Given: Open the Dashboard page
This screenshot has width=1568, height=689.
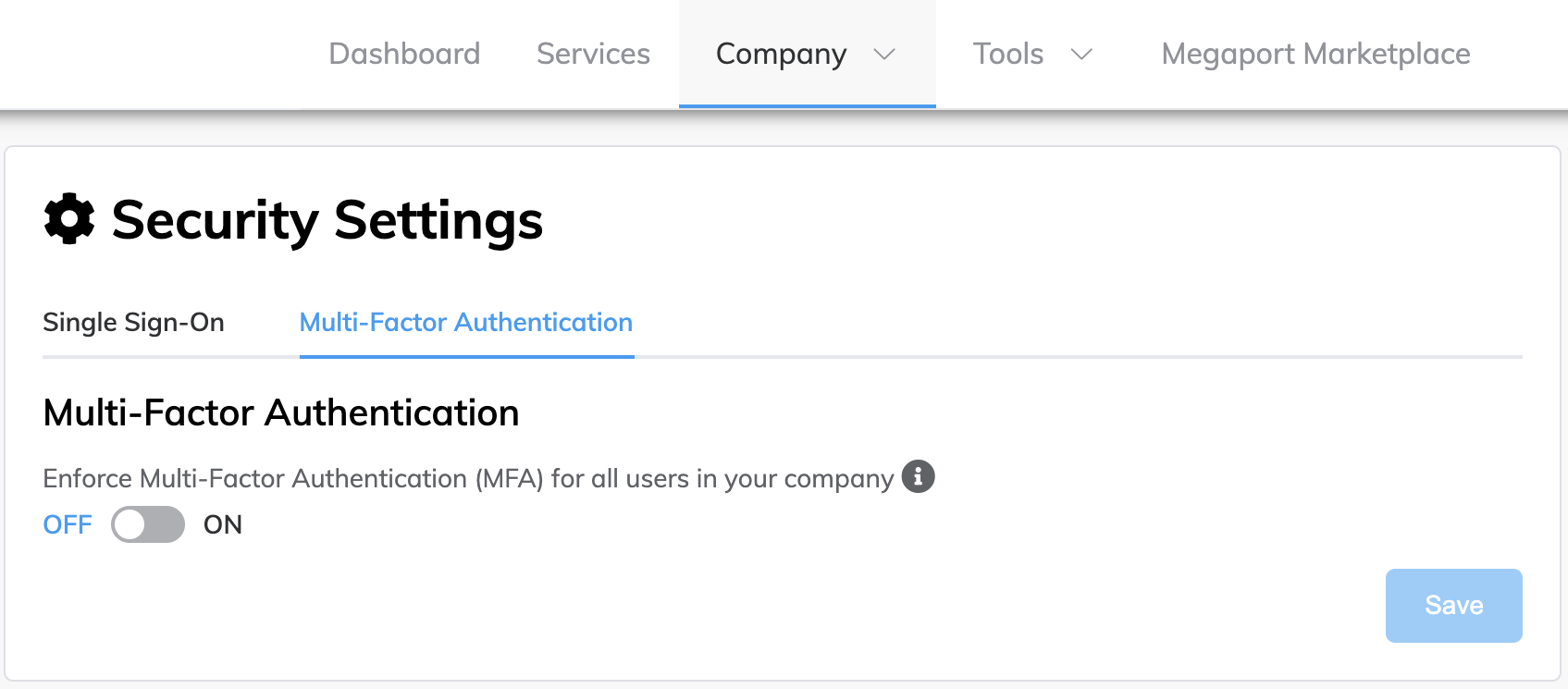Looking at the screenshot, I should [404, 54].
